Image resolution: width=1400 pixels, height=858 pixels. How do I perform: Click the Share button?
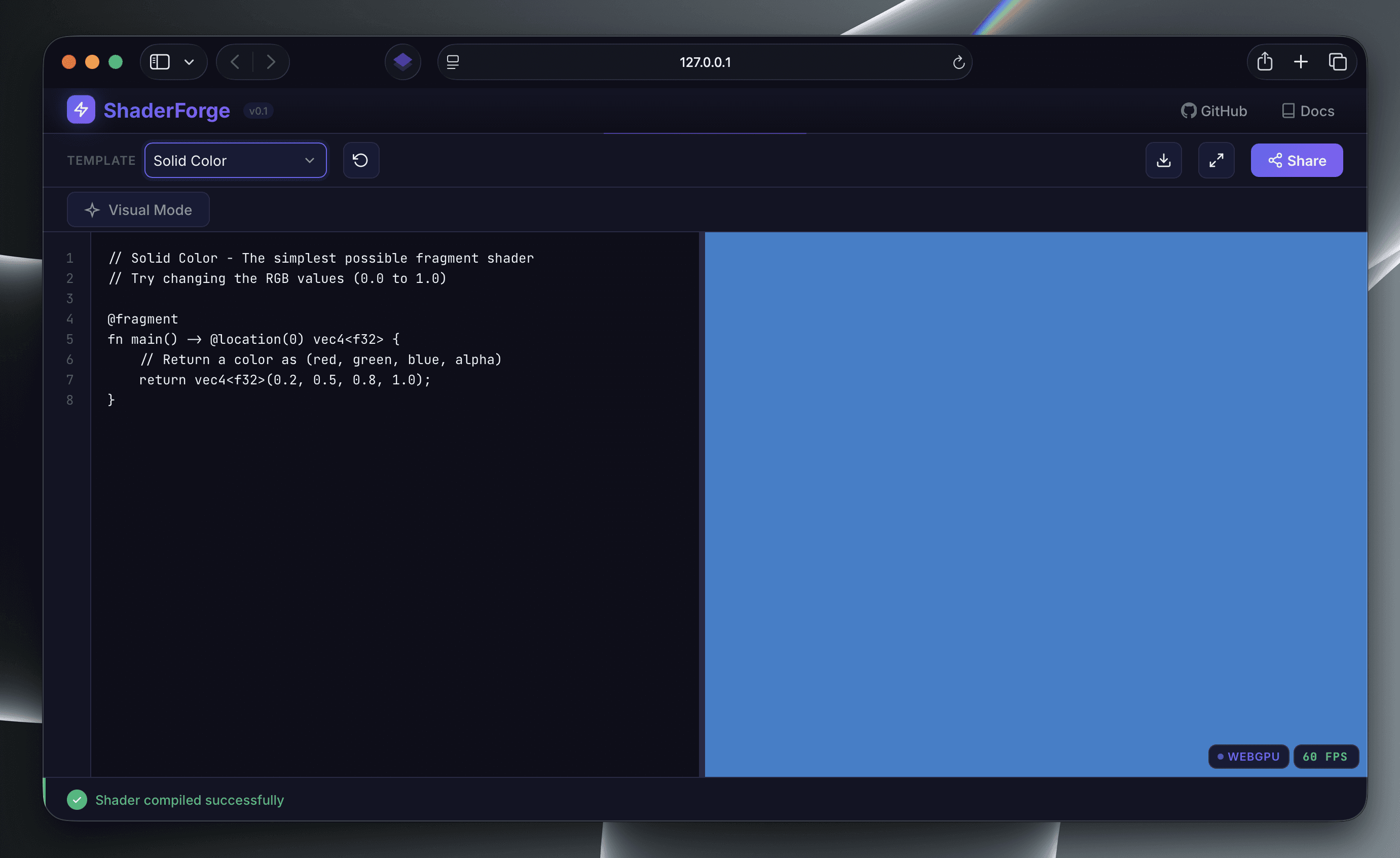(1296, 160)
